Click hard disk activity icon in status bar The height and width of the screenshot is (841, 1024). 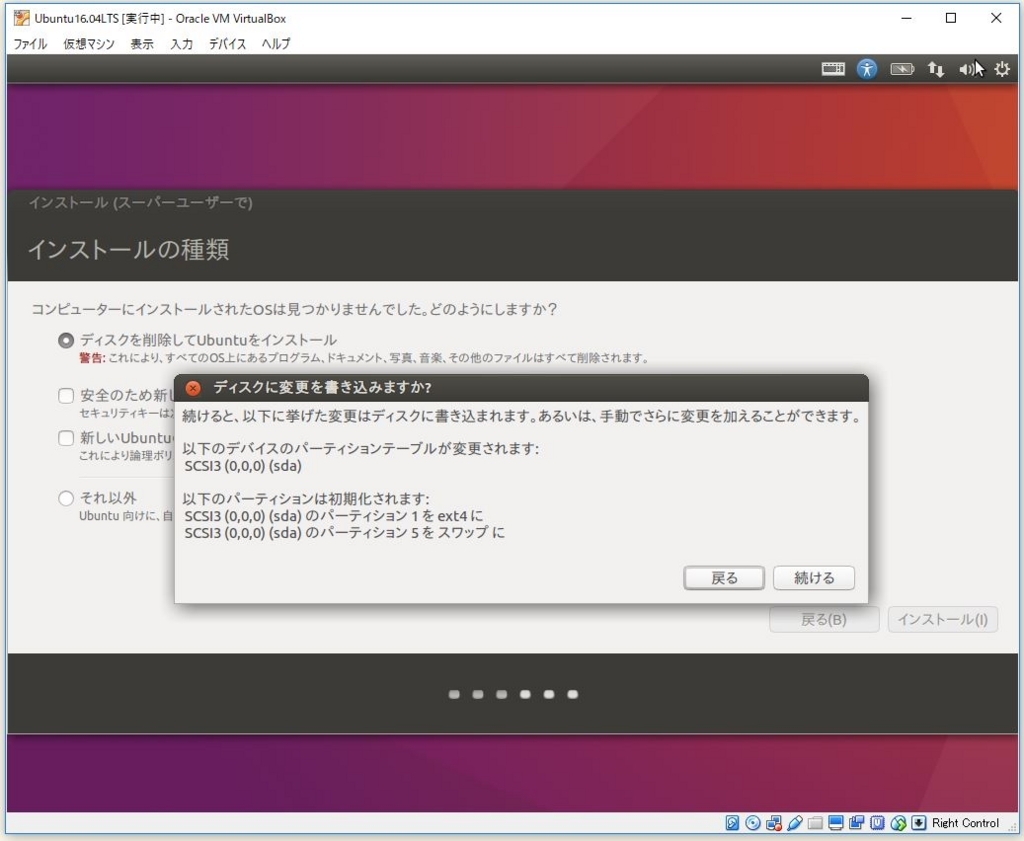pos(732,823)
